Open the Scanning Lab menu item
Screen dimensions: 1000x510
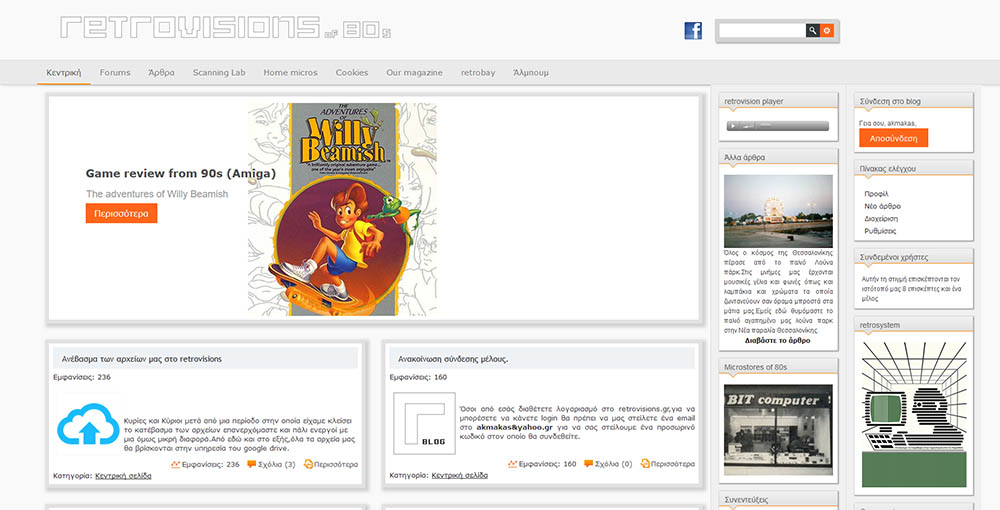(218, 73)
